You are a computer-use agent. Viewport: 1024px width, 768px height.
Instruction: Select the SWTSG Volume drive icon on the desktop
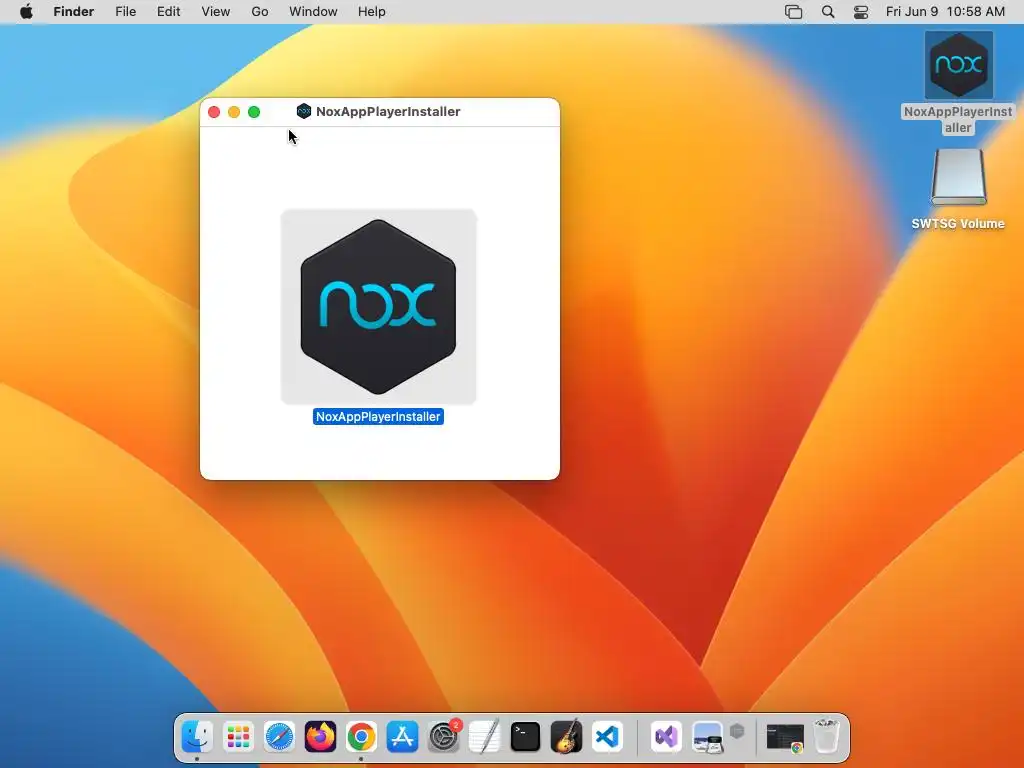(958, 178)
